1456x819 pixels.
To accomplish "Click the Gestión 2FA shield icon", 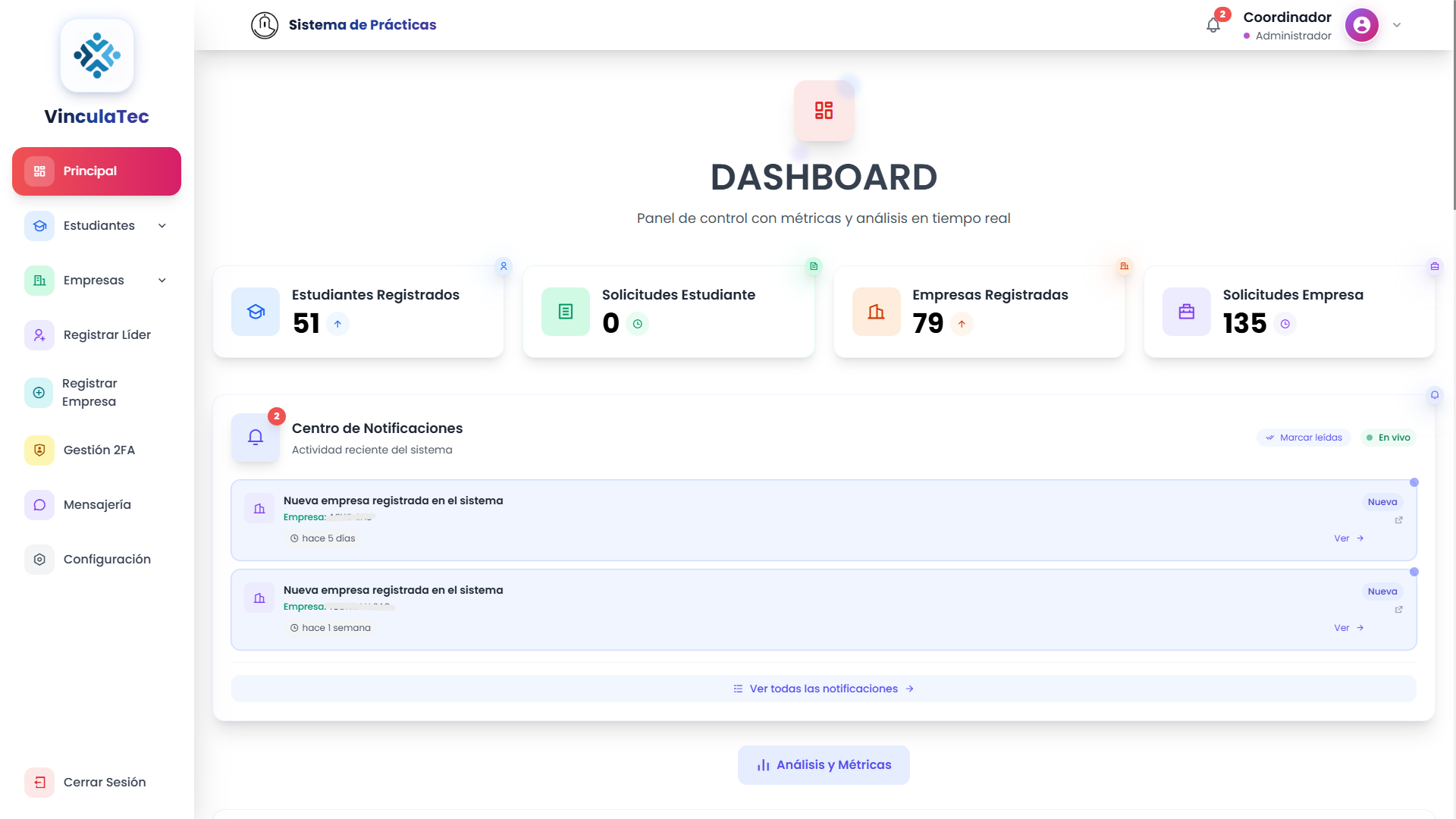I will (x=39, y=450).
